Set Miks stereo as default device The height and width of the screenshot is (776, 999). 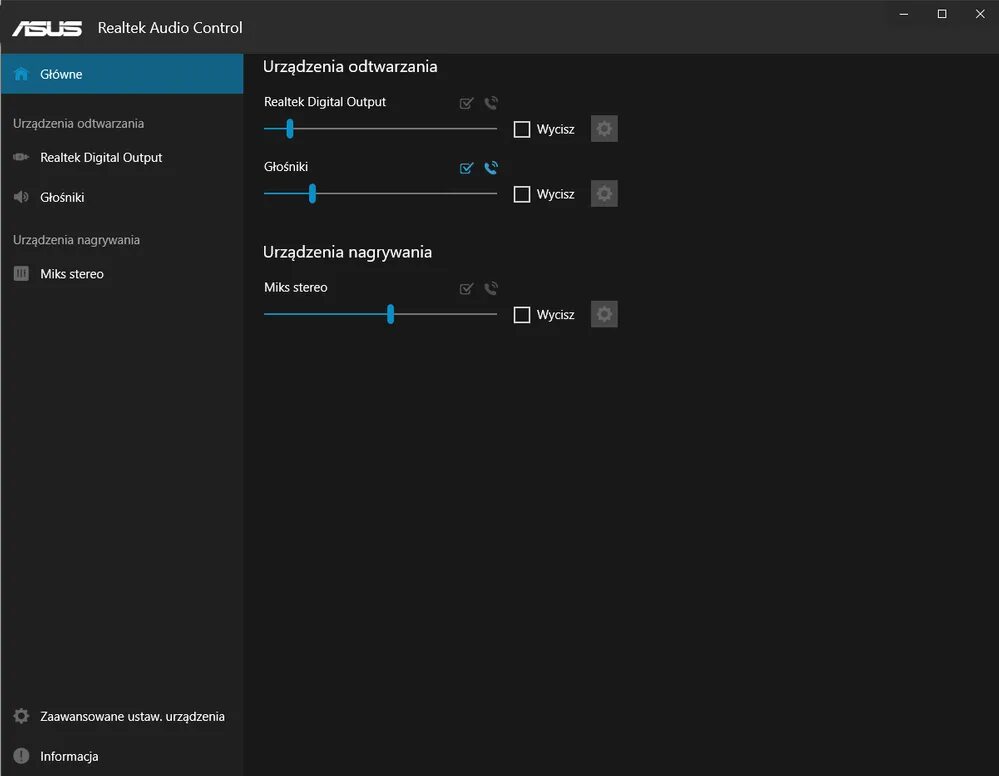pos(466,289)
